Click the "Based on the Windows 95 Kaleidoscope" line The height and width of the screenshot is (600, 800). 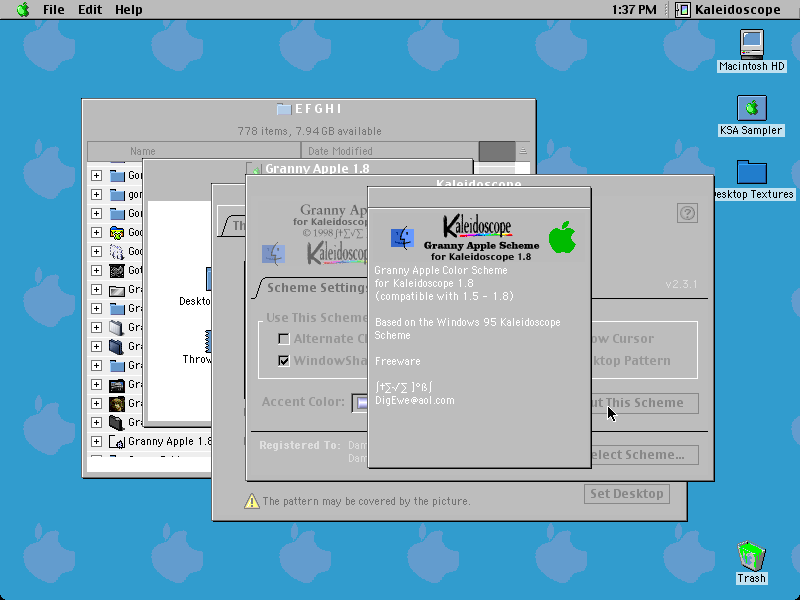[467, 322]
